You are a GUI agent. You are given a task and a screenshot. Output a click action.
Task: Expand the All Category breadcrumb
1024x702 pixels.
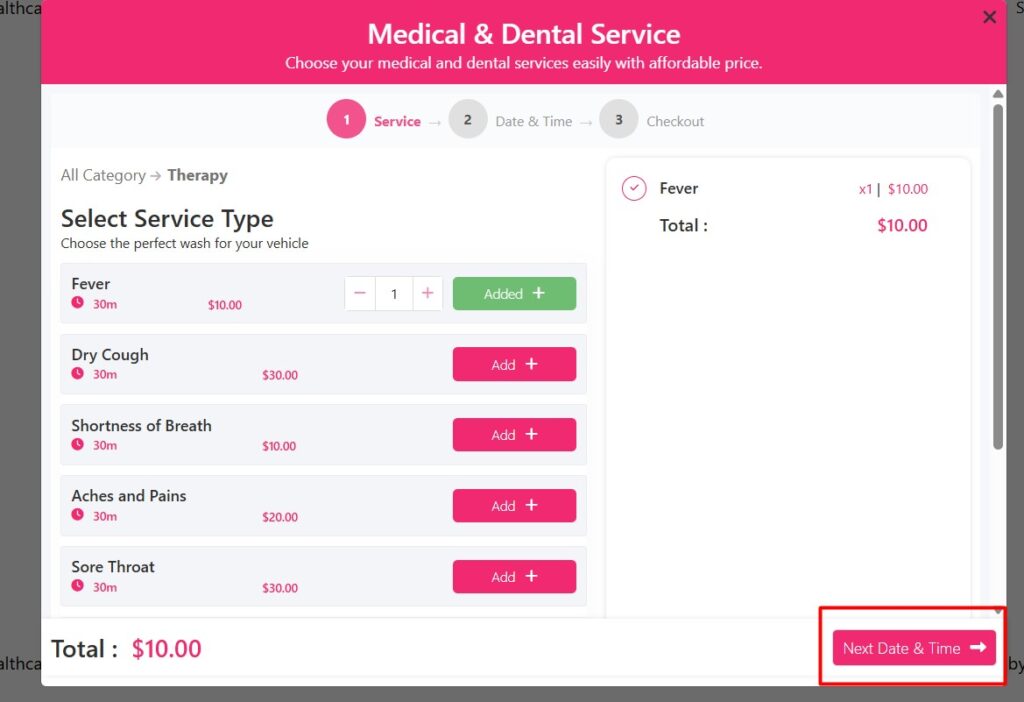coord(103,175)
